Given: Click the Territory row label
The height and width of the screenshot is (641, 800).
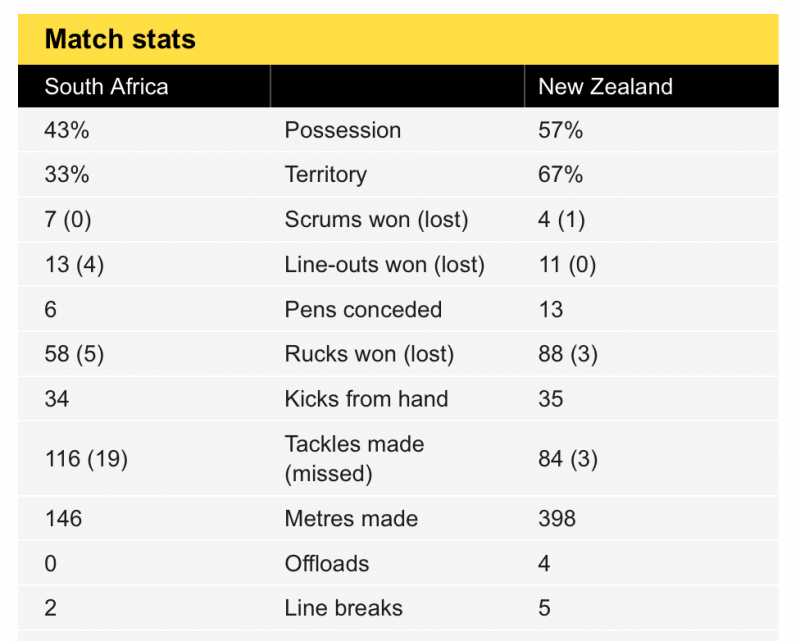Looking at the screenshot, I should pos(326,175).
